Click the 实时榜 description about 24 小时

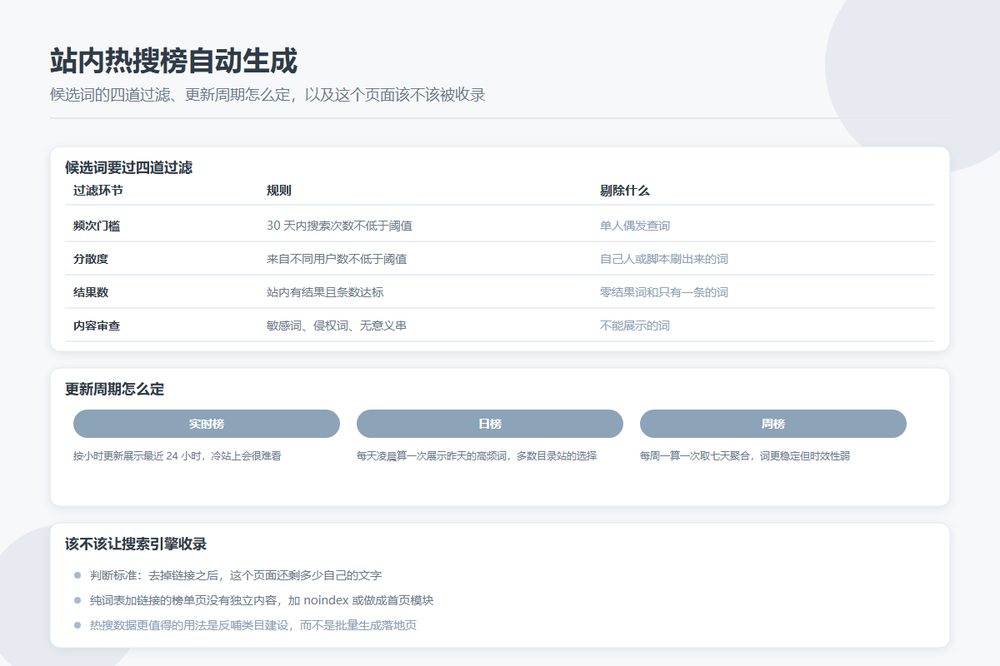tap(177, 456)
